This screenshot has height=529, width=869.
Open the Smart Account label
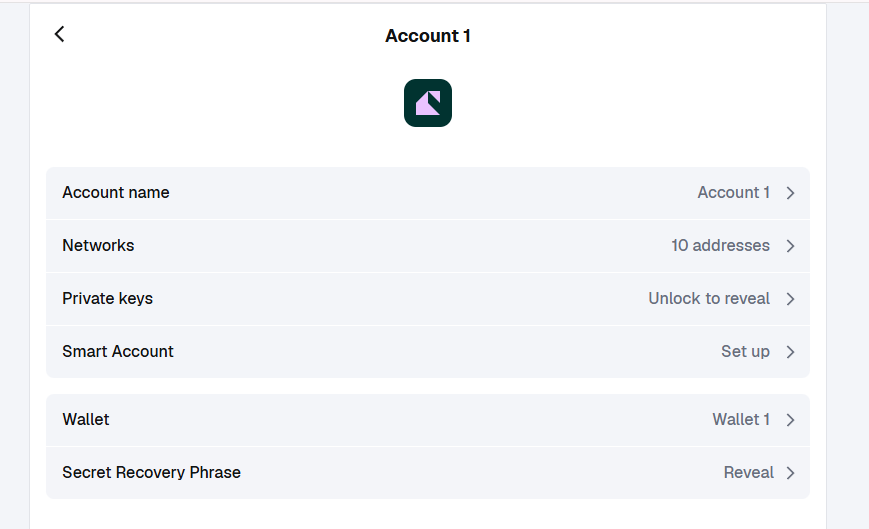pyautogui.click(x=118, y=352)
